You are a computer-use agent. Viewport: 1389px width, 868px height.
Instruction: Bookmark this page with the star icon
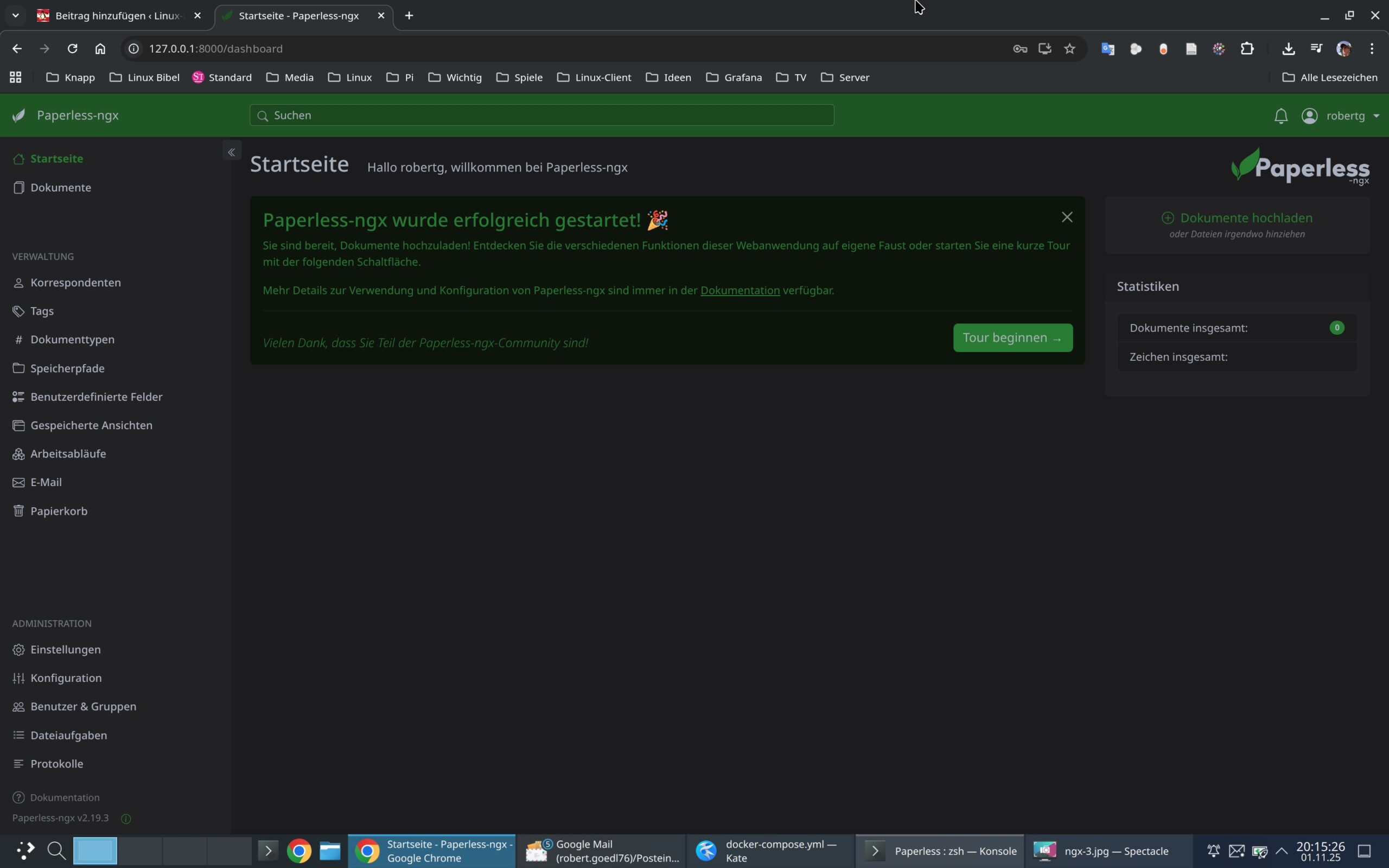point(1069,49)
